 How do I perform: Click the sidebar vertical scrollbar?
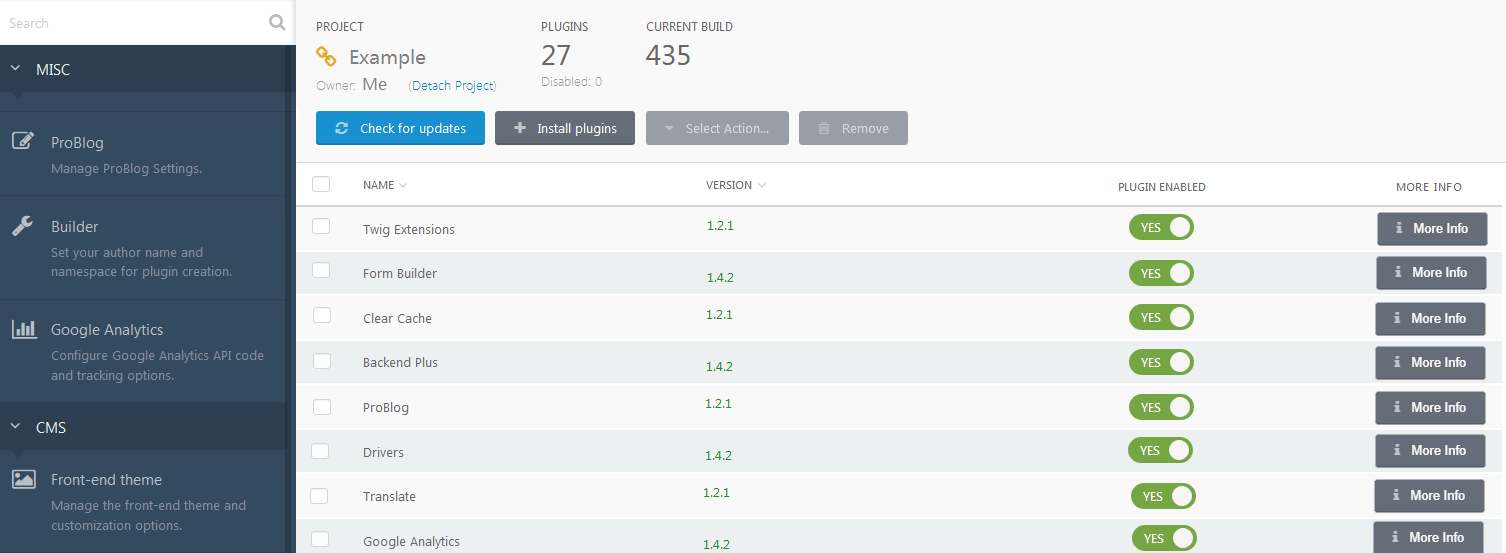[290, 300]
